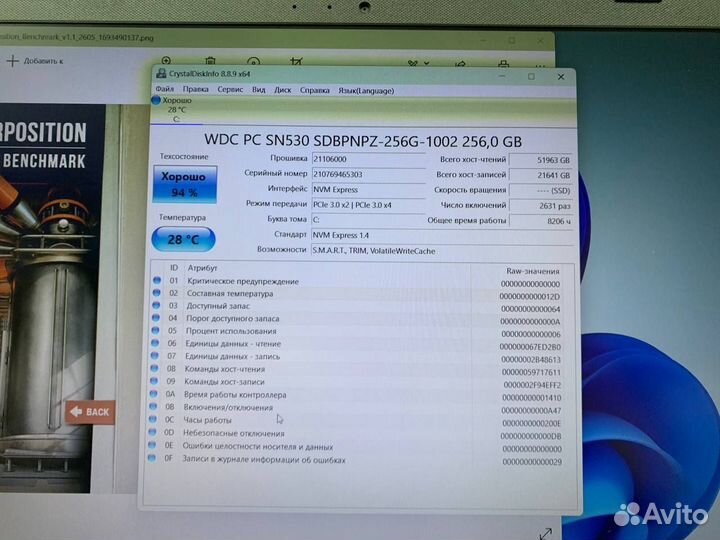Open the Сервис menu
Image resolution: width=720 pixels, height=540 pixels.
tap(230, 89)
